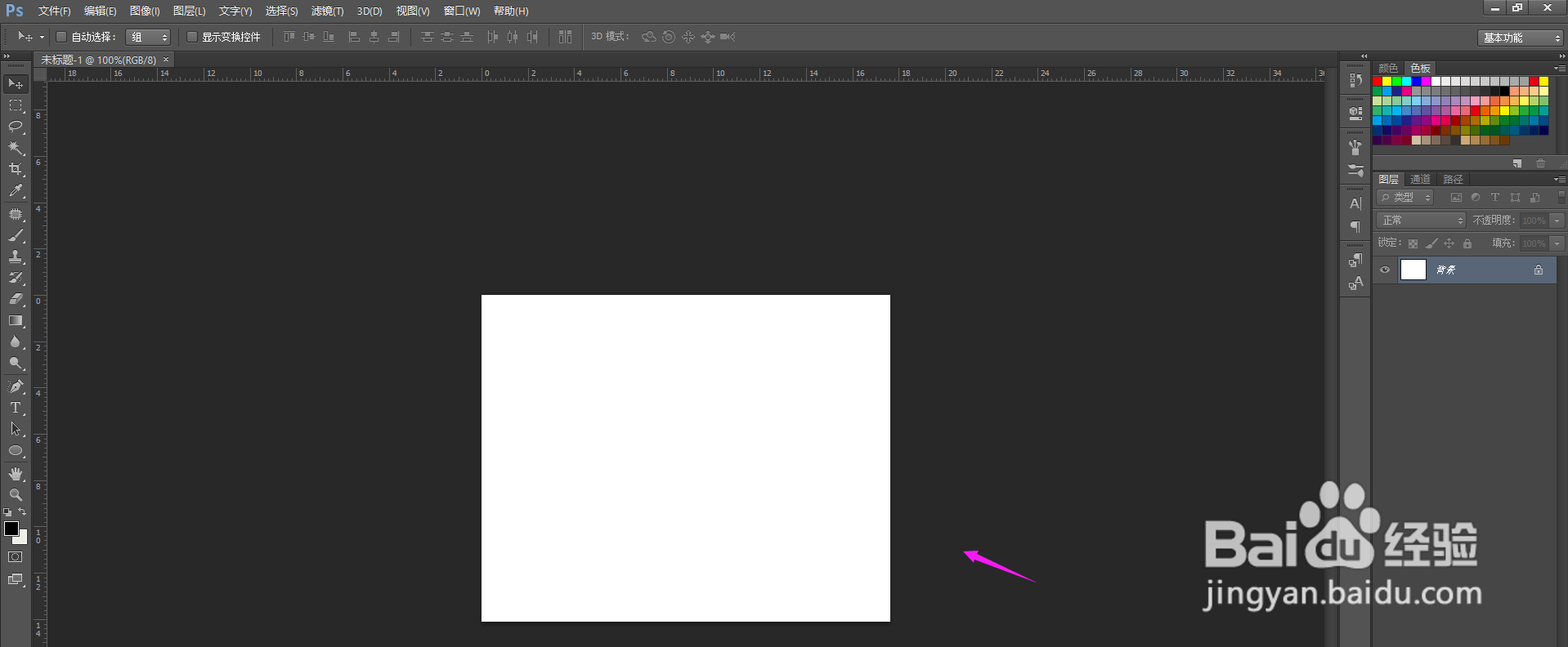This screenshot has width=1568, height=647.
Task: Select the Hand tool
Action: coord(16,474)
